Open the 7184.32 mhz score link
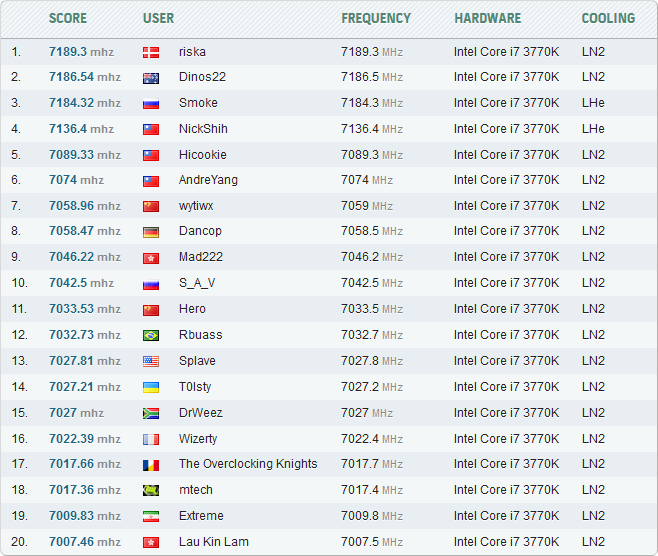Screen dimensions: 658x556 tap(85, 103)
